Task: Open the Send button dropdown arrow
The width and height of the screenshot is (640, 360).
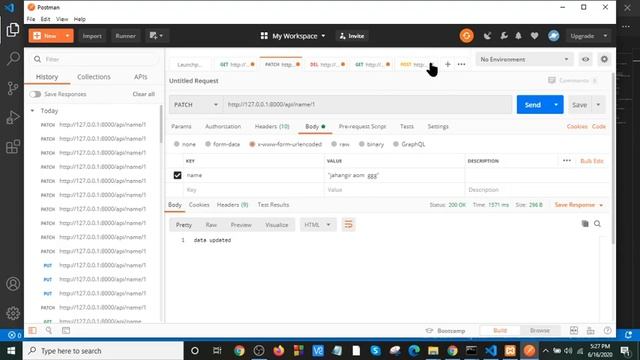Action: pos(556,105)
